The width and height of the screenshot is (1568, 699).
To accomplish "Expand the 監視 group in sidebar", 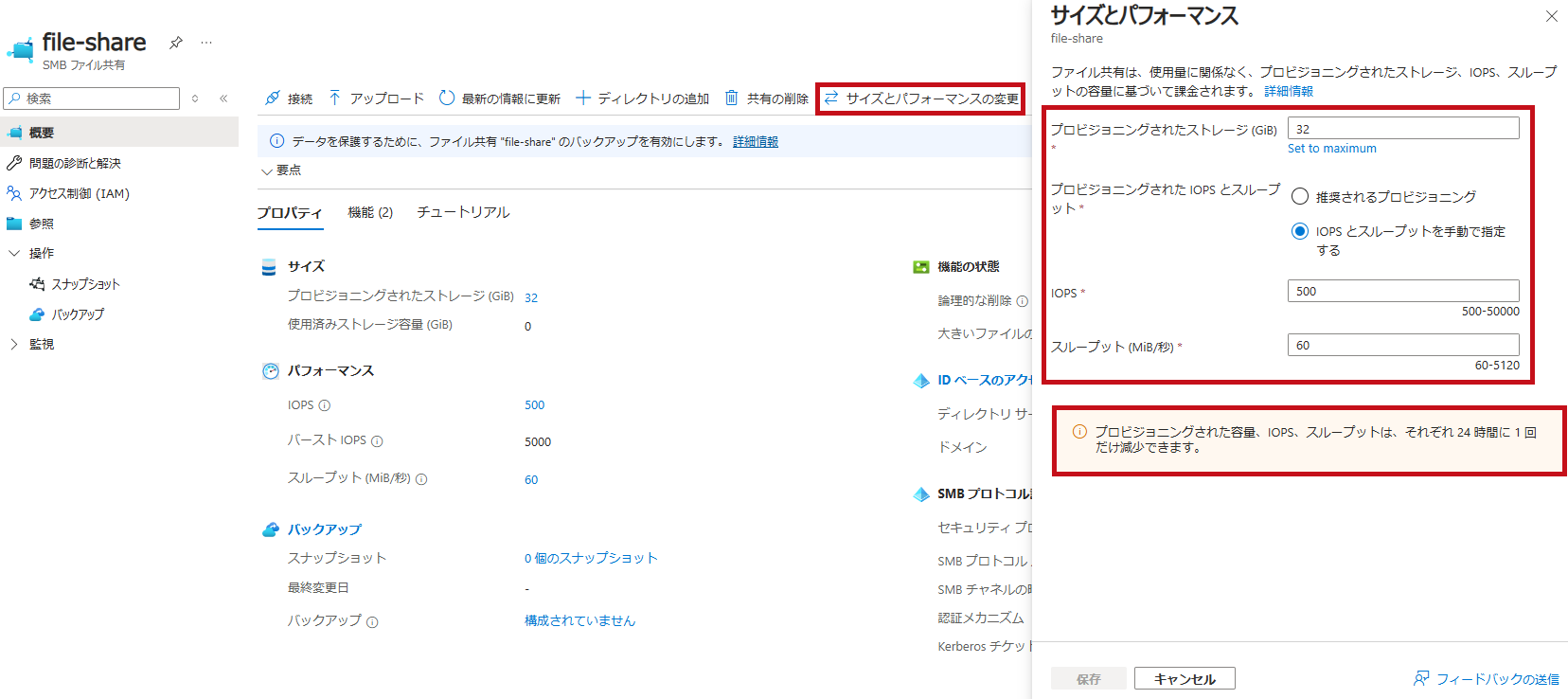I will [14, 344].
